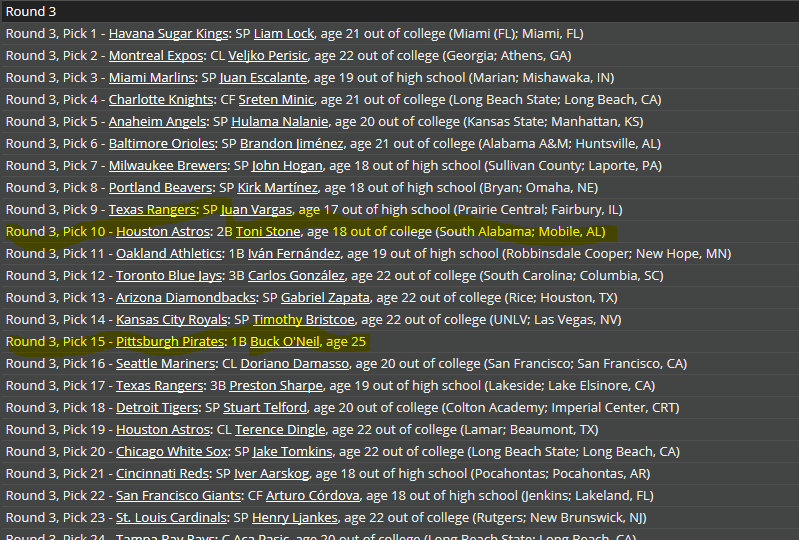This screenshot has width=799, height=540.
Task: Open Juan Vargas player link
Action: 256,209
